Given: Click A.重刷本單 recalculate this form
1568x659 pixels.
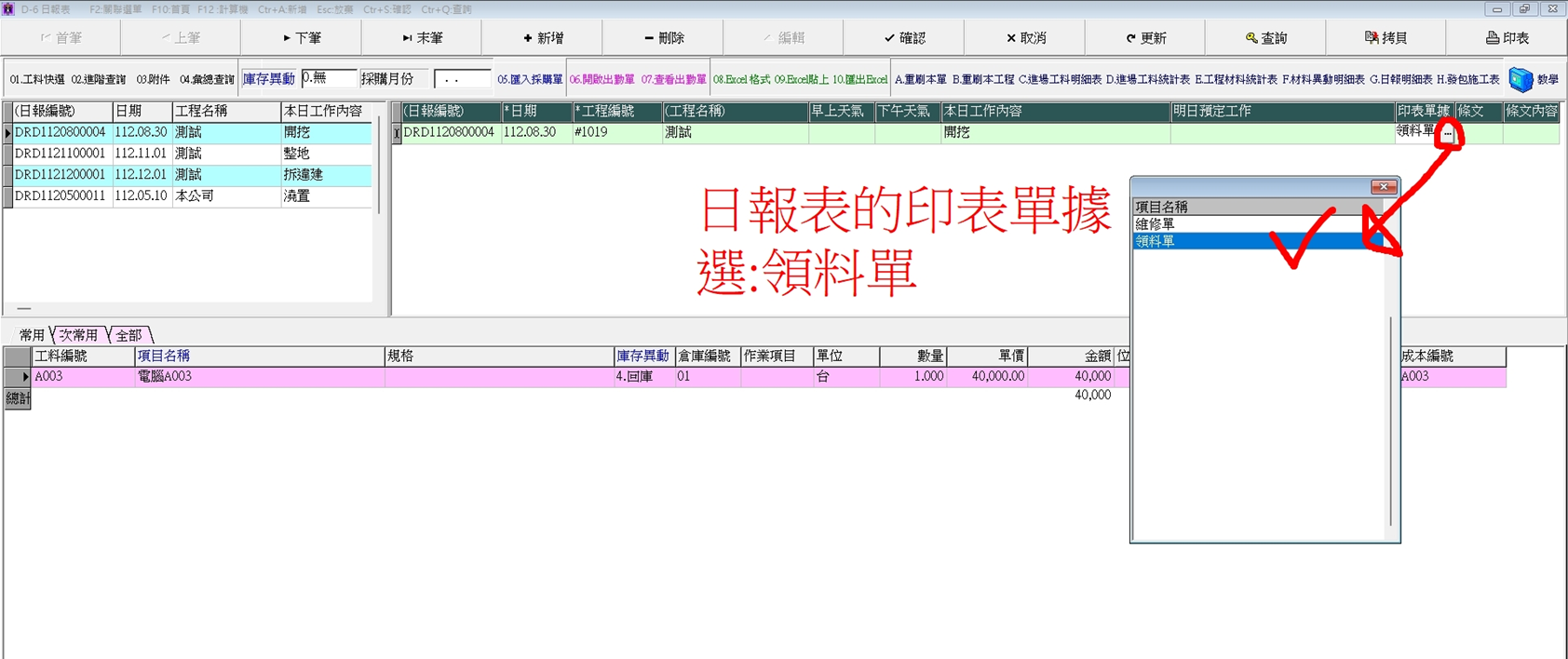Looking at the screenshot, I should click(x=920, y=80).
